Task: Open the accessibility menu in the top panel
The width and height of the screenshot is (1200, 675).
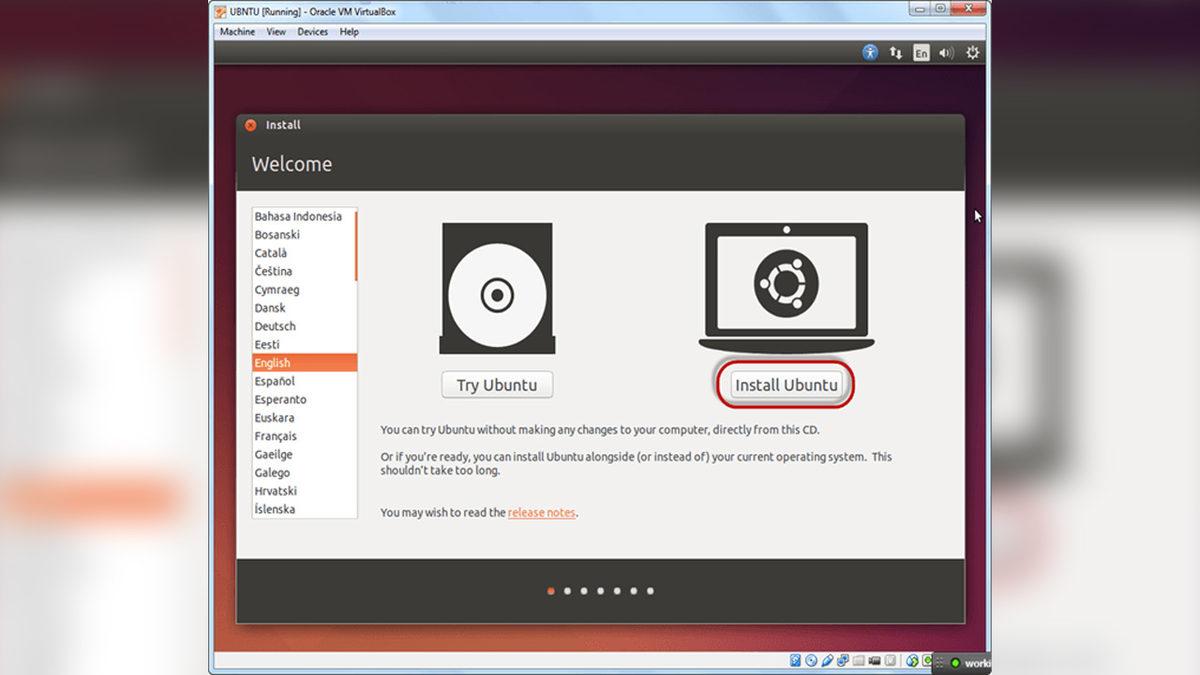Action: tap(869, 52)
